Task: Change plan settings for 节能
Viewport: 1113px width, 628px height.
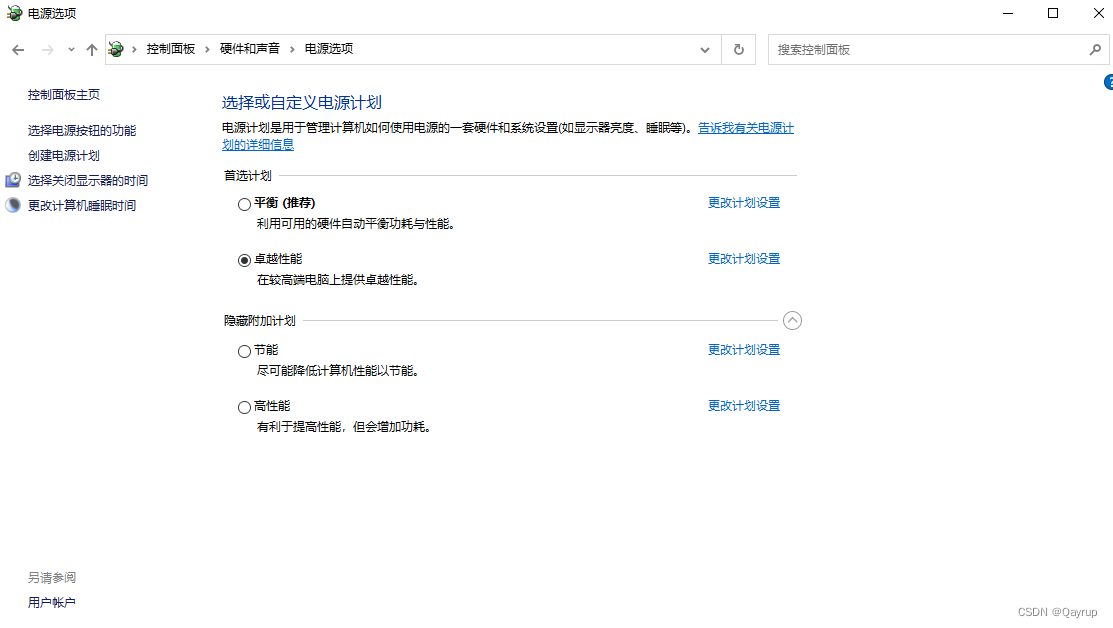Action: (x=744, y=350)
